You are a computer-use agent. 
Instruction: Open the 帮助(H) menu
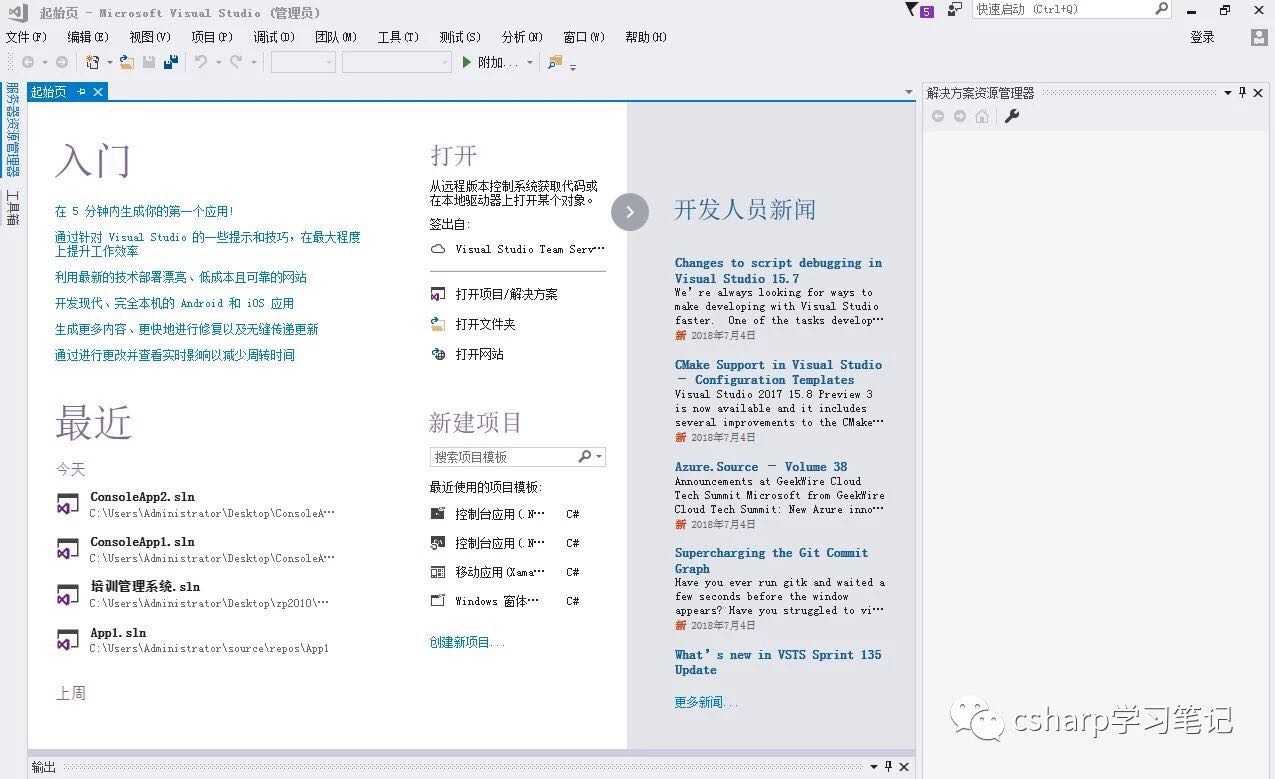click(646, 37)
